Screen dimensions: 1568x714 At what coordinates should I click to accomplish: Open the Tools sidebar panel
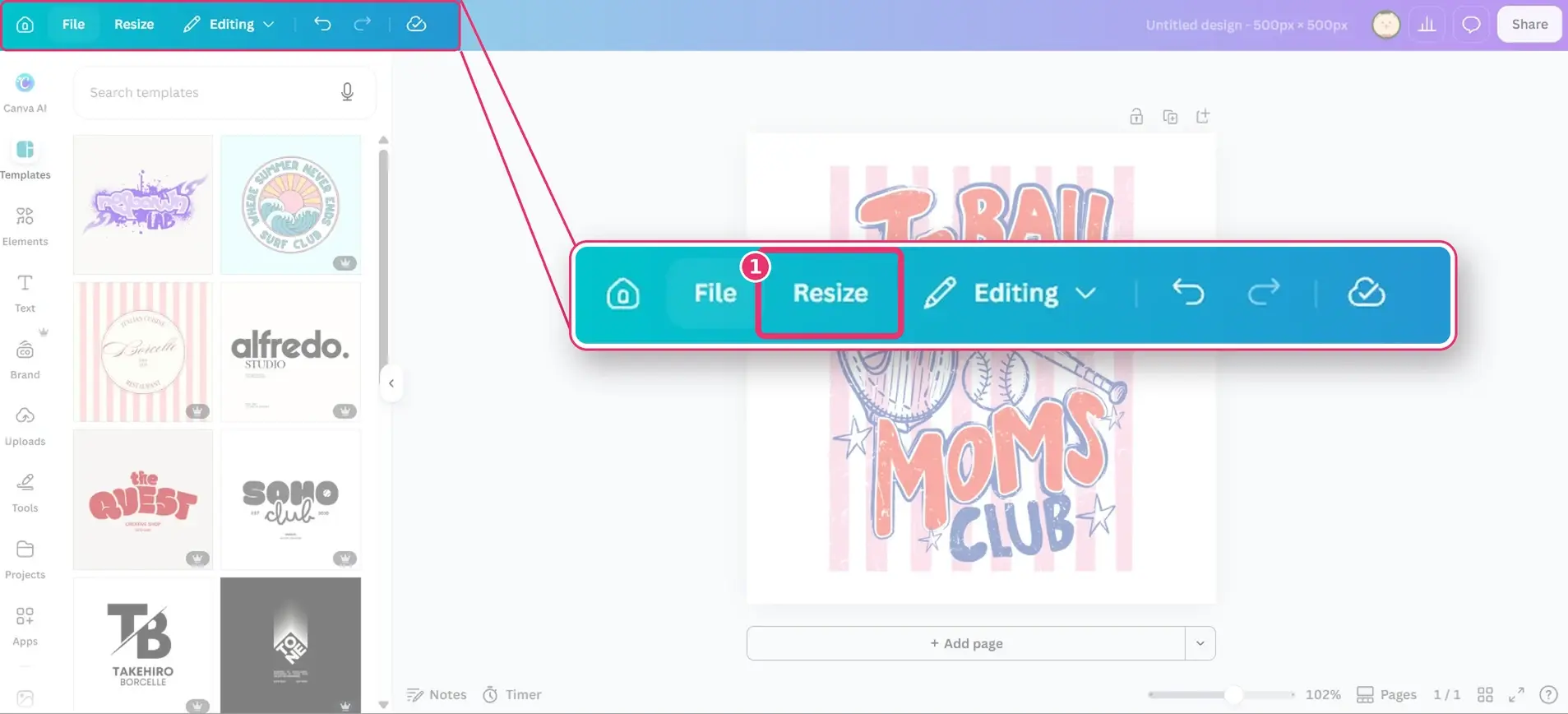25,493
